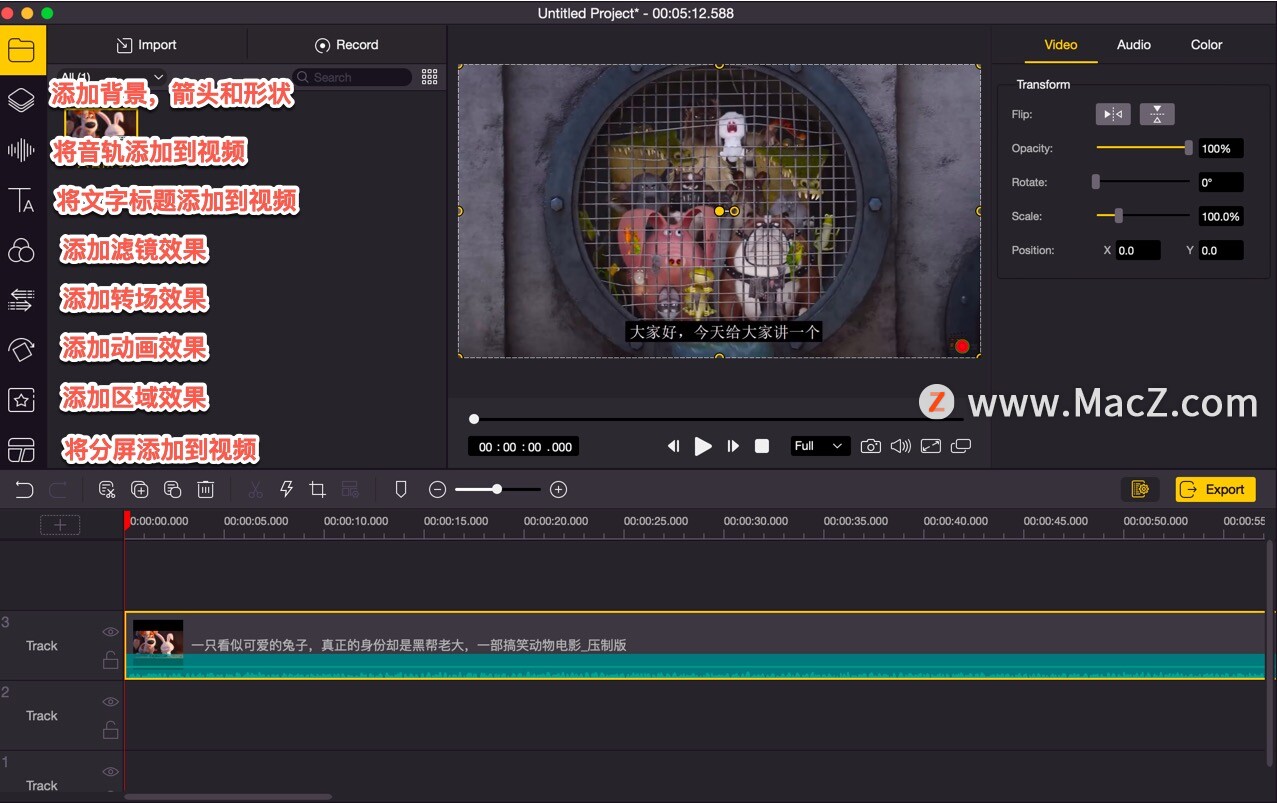Screen dimensions: 1277x803
Task: Click the Import button
Action: click(146, 45)
